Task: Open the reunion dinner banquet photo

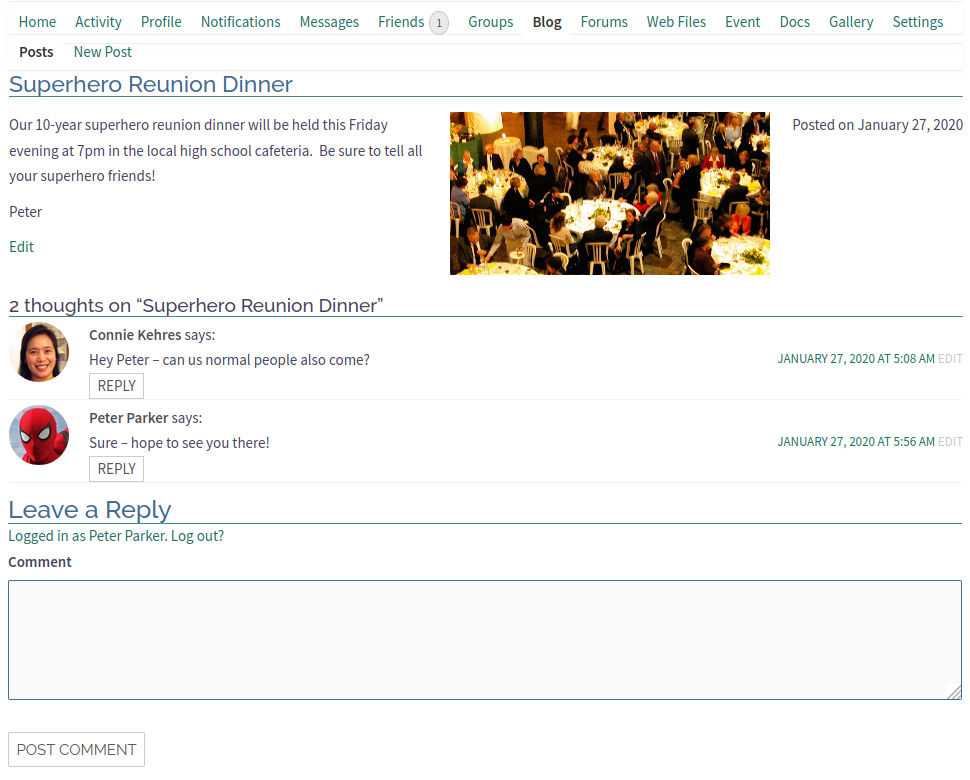Action: click(609, 193)
